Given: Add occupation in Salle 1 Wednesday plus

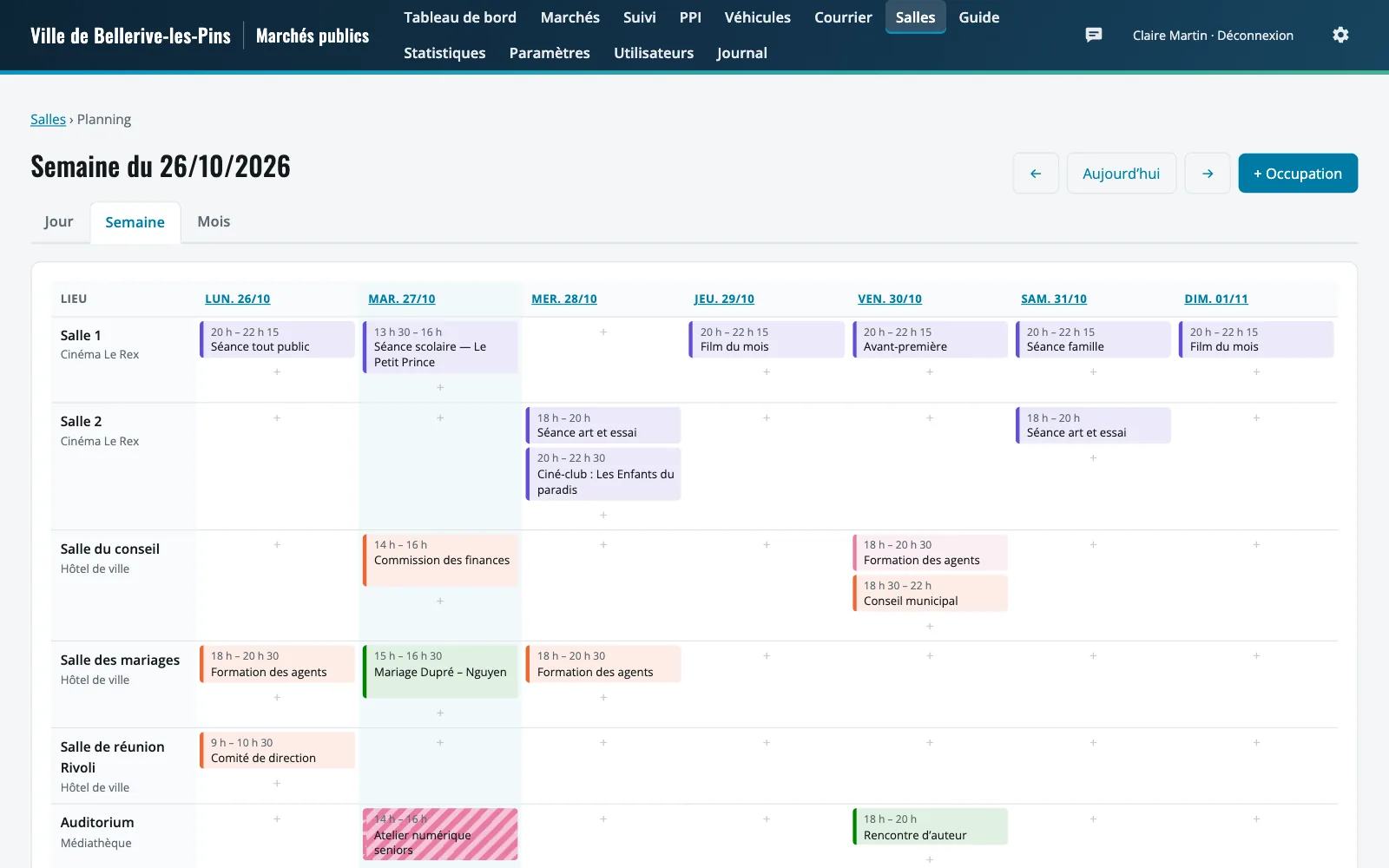Looking at the screenshot, I should pyautogui.click(x=603, y=332).
